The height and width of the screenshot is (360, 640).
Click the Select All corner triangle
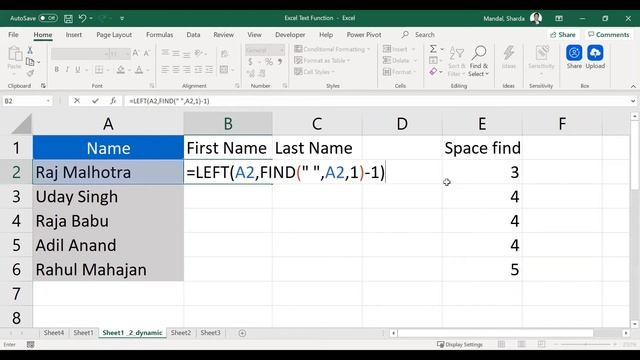tap(22, 124)
